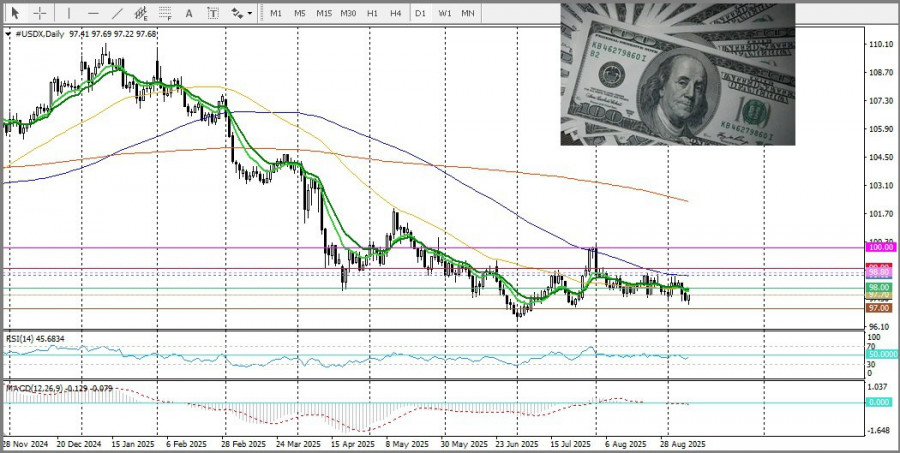The image size is (900, 453).
Task: Select the arrow cursor tool
Action: pos(15,13)
